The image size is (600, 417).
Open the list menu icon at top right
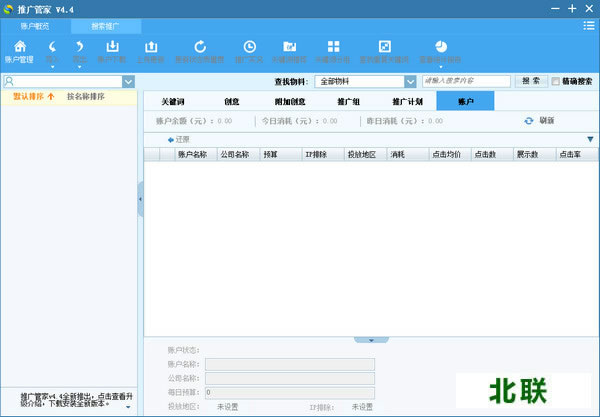pos(589,26)
